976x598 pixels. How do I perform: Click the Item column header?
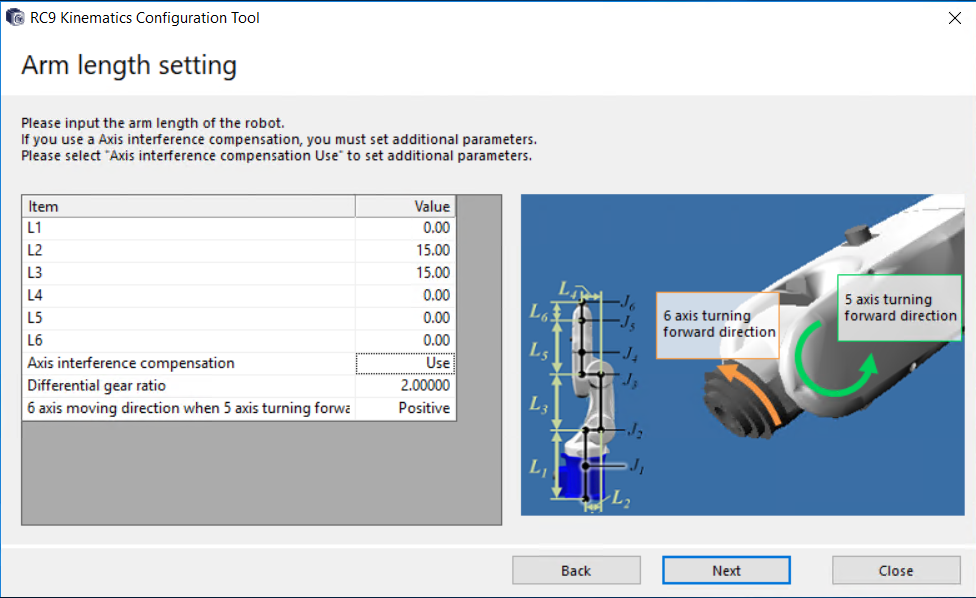(x=188, y=206)
